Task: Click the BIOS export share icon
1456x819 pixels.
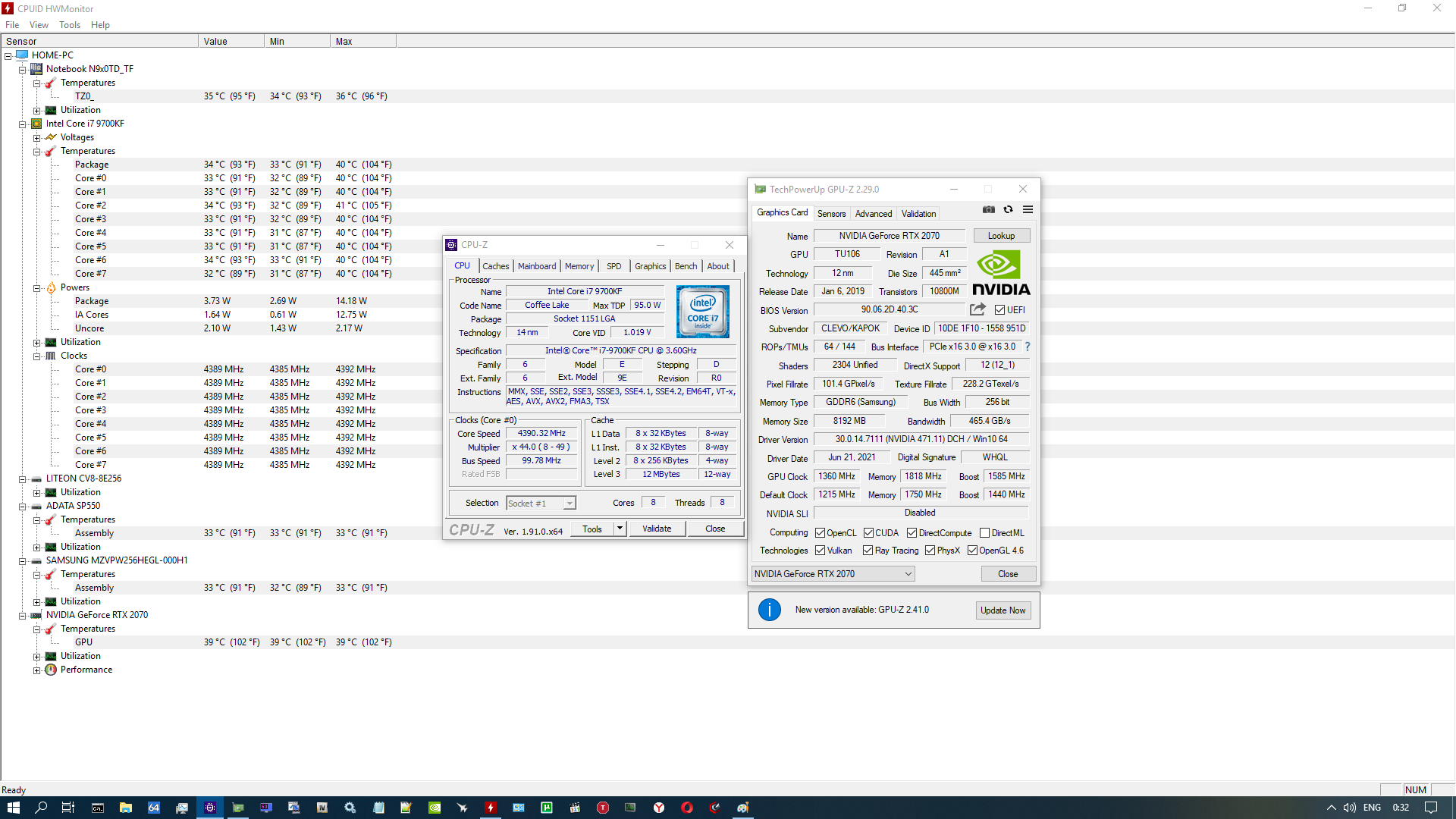Action: pos(977,309)
